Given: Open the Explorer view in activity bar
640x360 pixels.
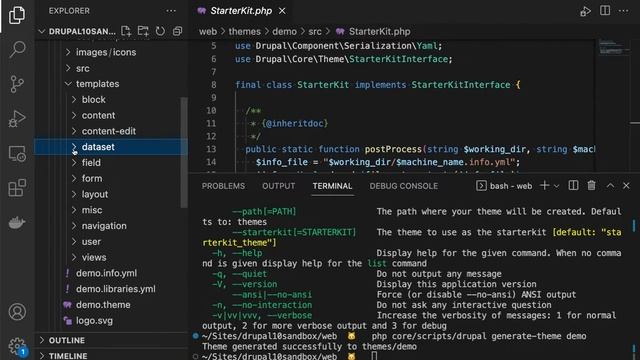Looking at the screenshot, I should 17,15.
